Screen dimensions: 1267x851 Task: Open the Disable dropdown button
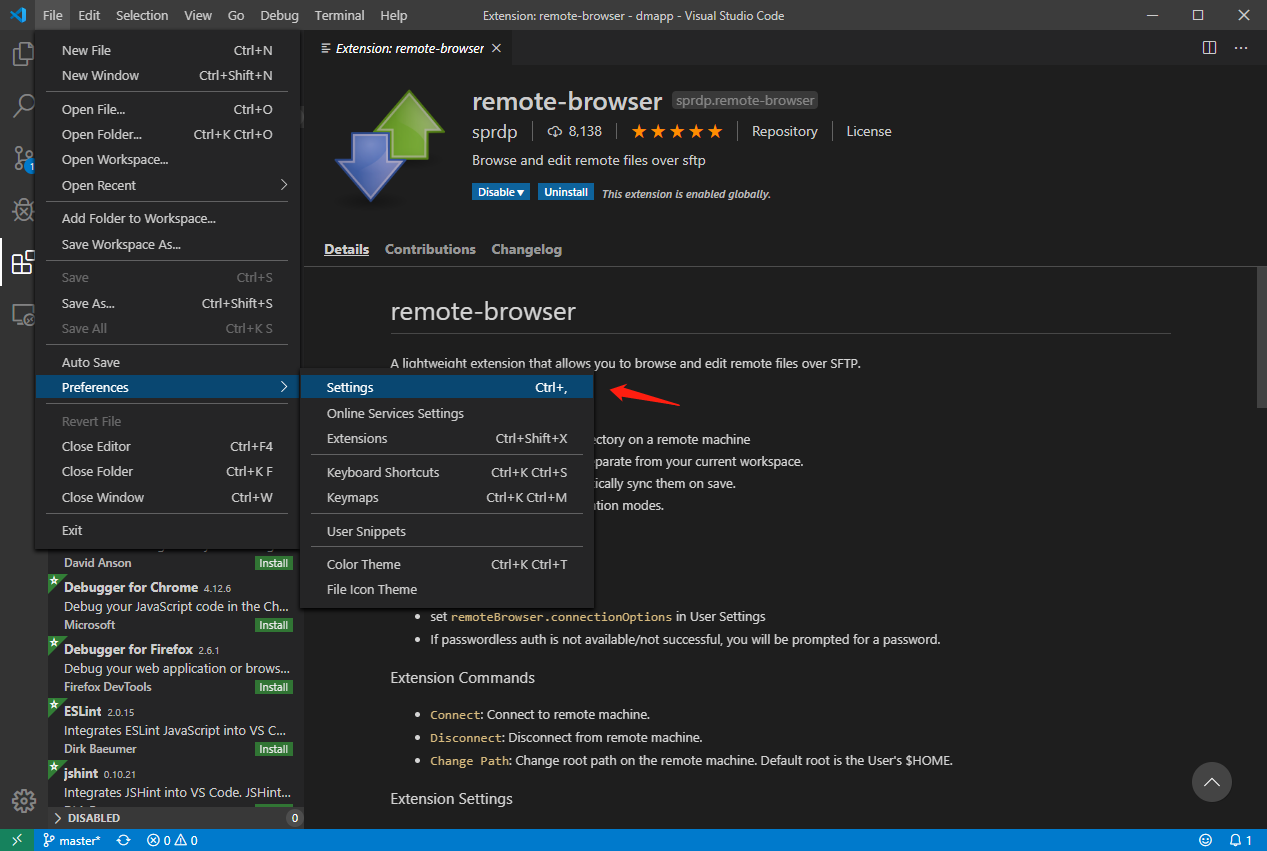coord(501,192)
